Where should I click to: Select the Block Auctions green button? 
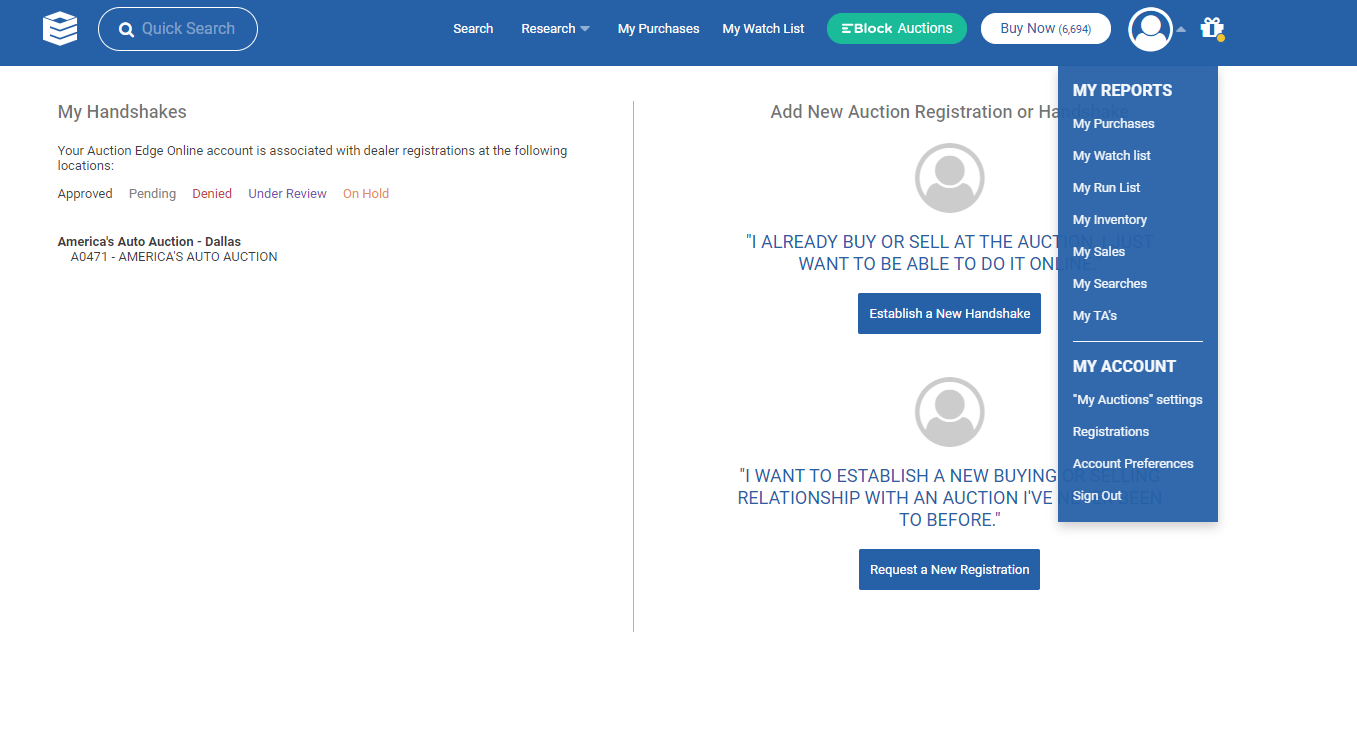(896, 28)
